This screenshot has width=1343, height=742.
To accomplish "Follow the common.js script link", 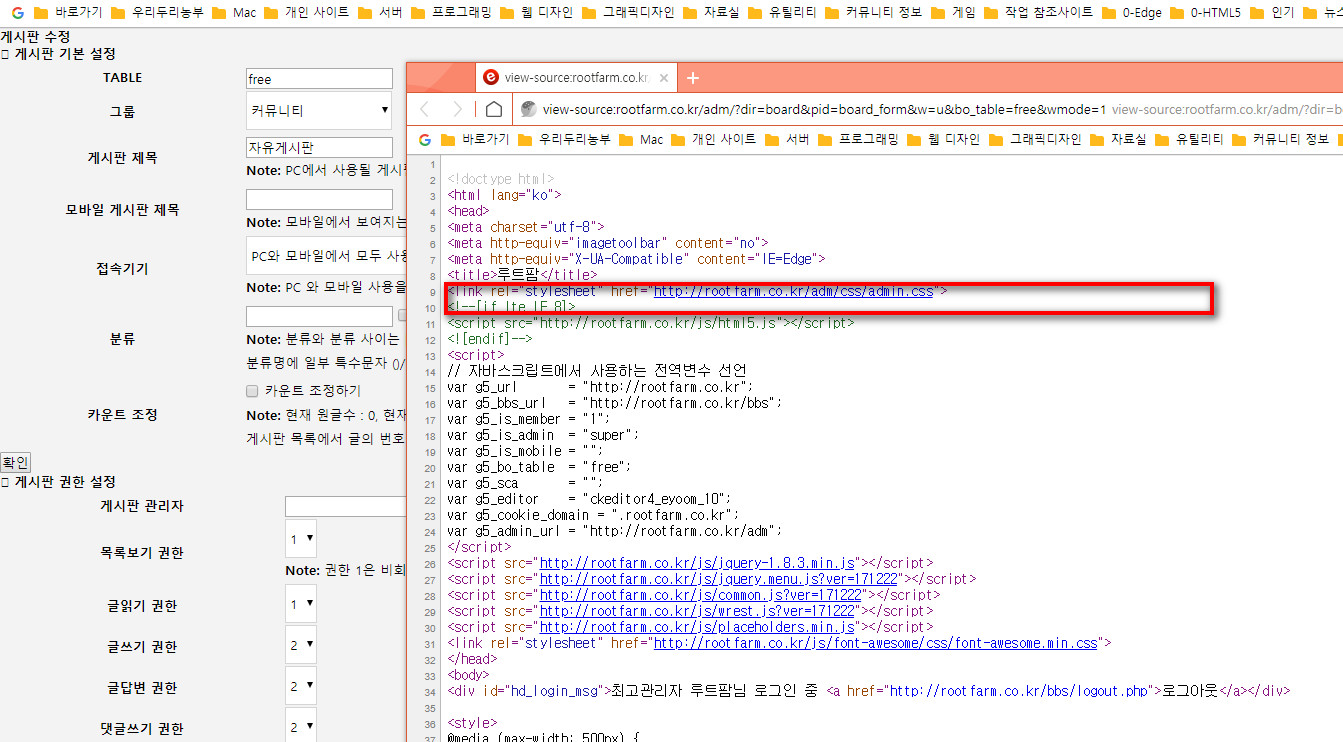I will 701,595.
